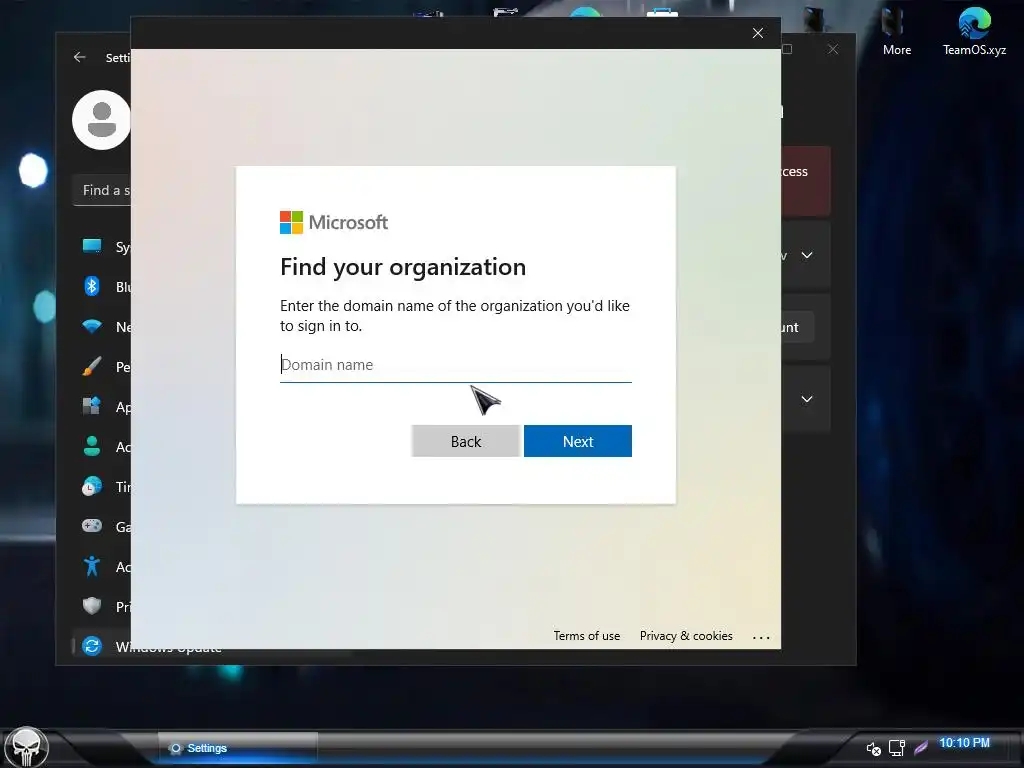Screen dimensions: 1024x768
Task: Open System settings icon in sidebar
Action: click(92, 246)
